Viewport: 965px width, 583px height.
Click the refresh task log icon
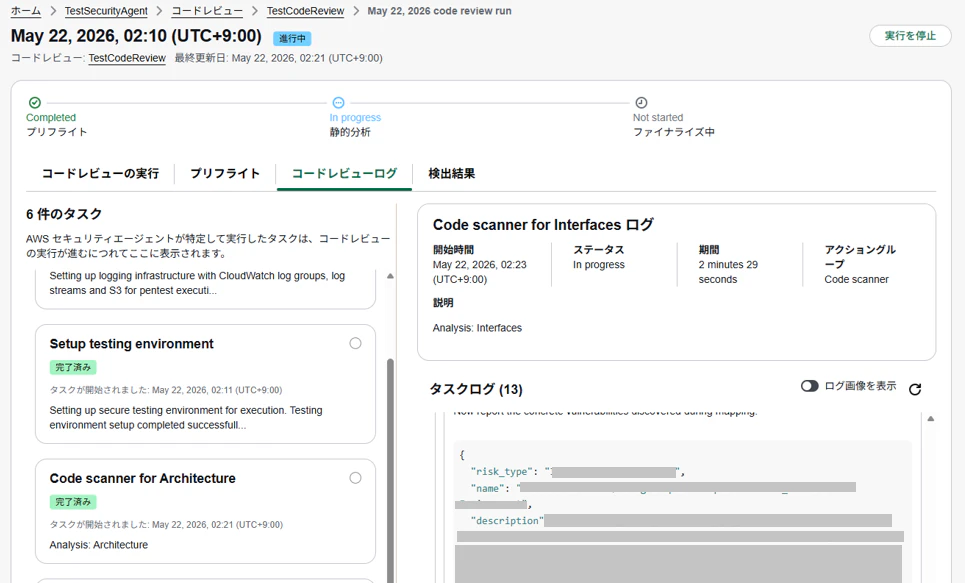pyautogui.click(x=915, y=389)
